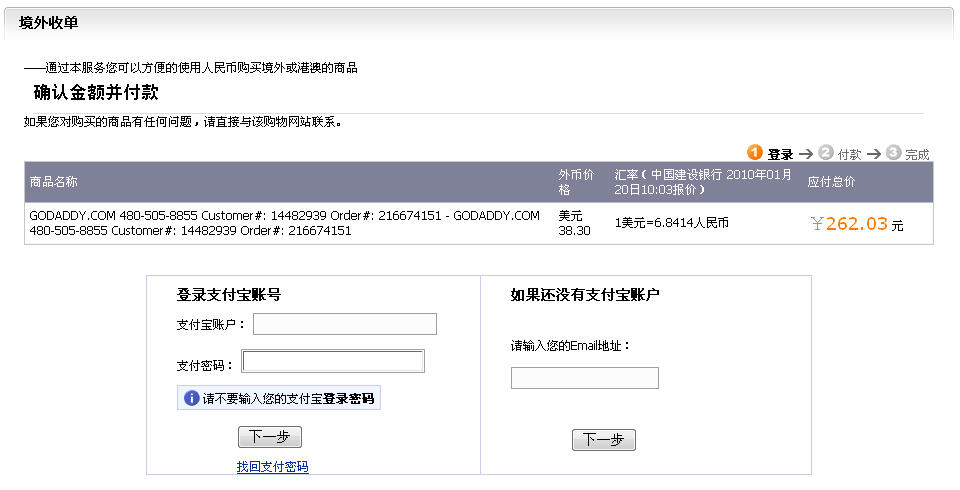Click the blue info icon in password warning
This screenshot has width=960, height=490.
tap(192, 398)
